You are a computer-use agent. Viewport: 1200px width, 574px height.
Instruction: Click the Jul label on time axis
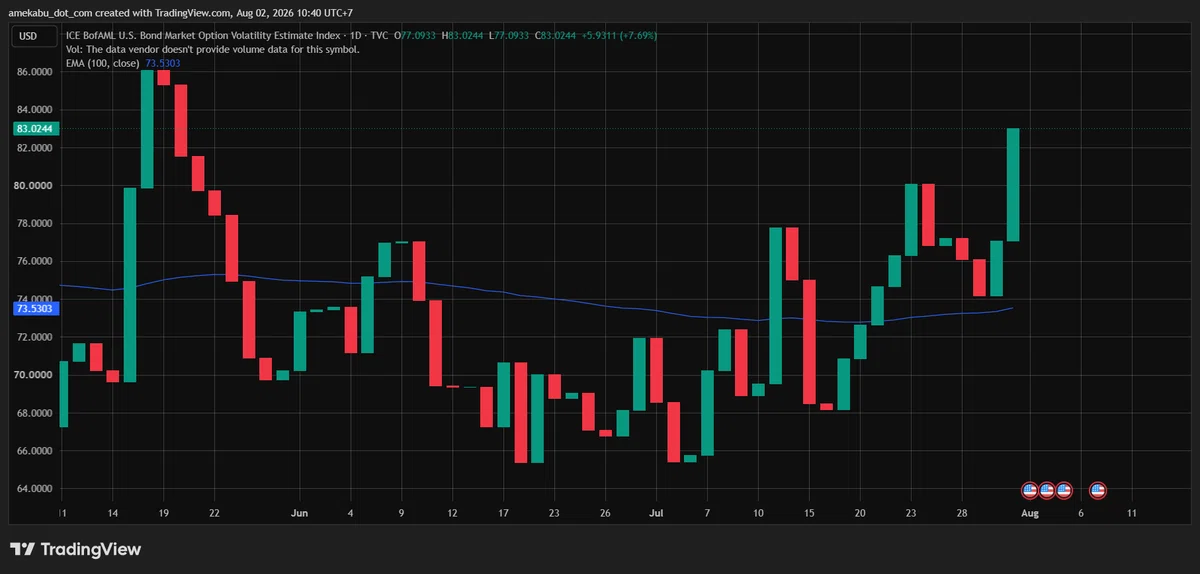pos(656,512)
